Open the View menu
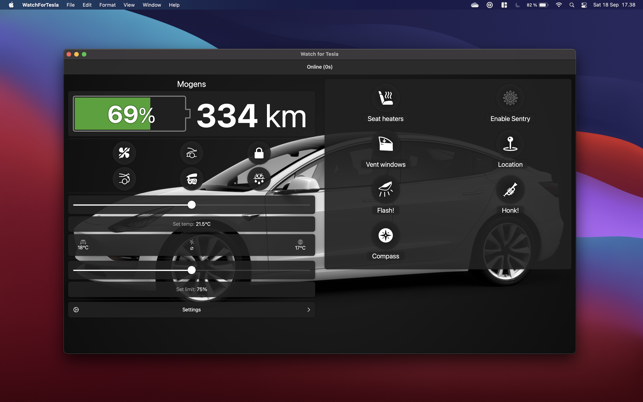 (x=129, y=5)
